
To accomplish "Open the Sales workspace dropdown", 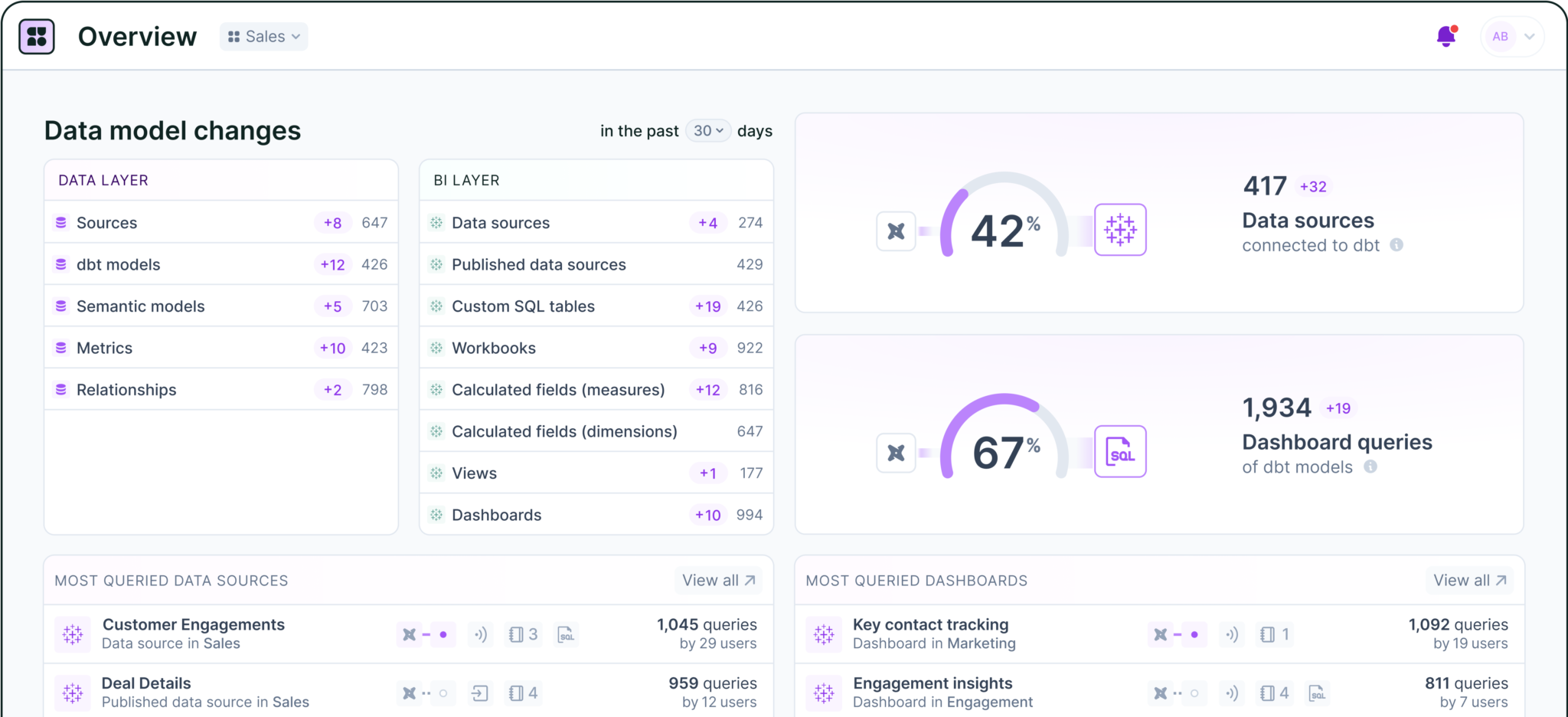I will [x=264, y=37].
